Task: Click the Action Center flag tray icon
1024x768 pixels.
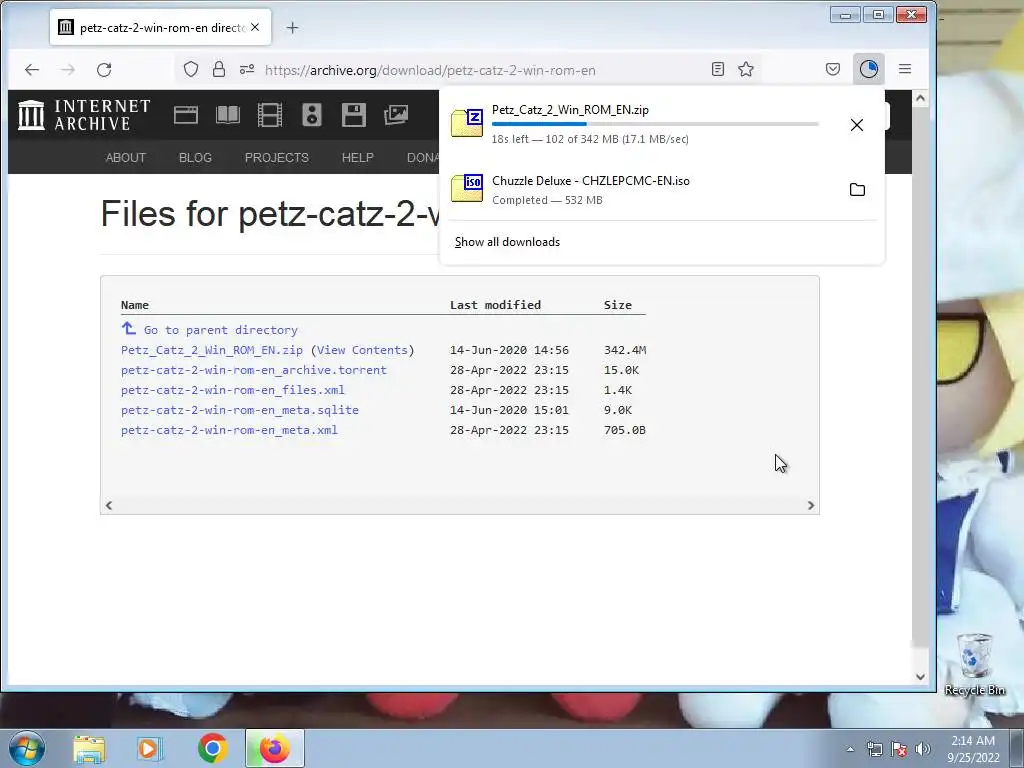Action: pos(899,749)
